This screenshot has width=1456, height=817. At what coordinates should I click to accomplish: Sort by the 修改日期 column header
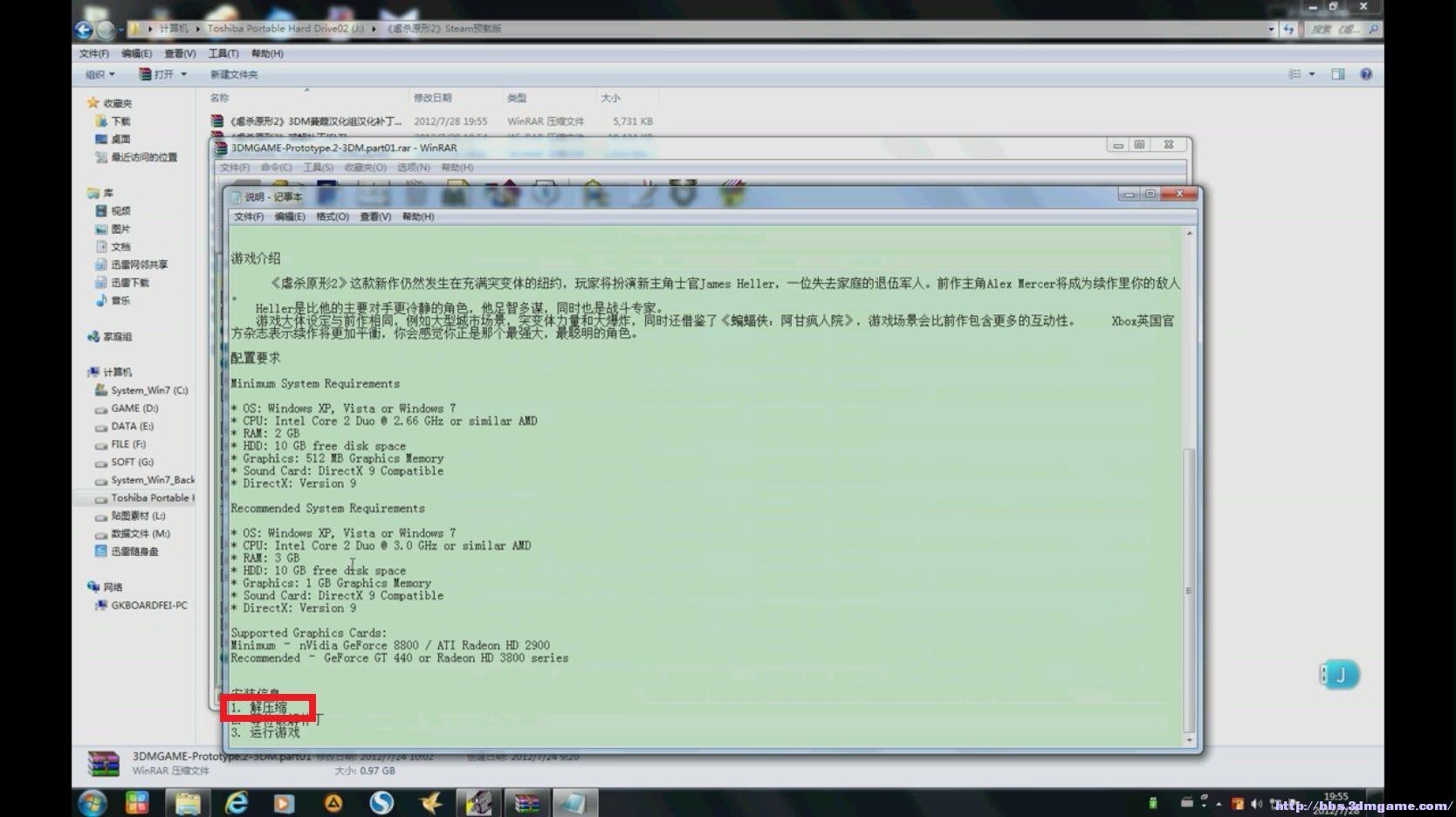click(x=433, y=98)
